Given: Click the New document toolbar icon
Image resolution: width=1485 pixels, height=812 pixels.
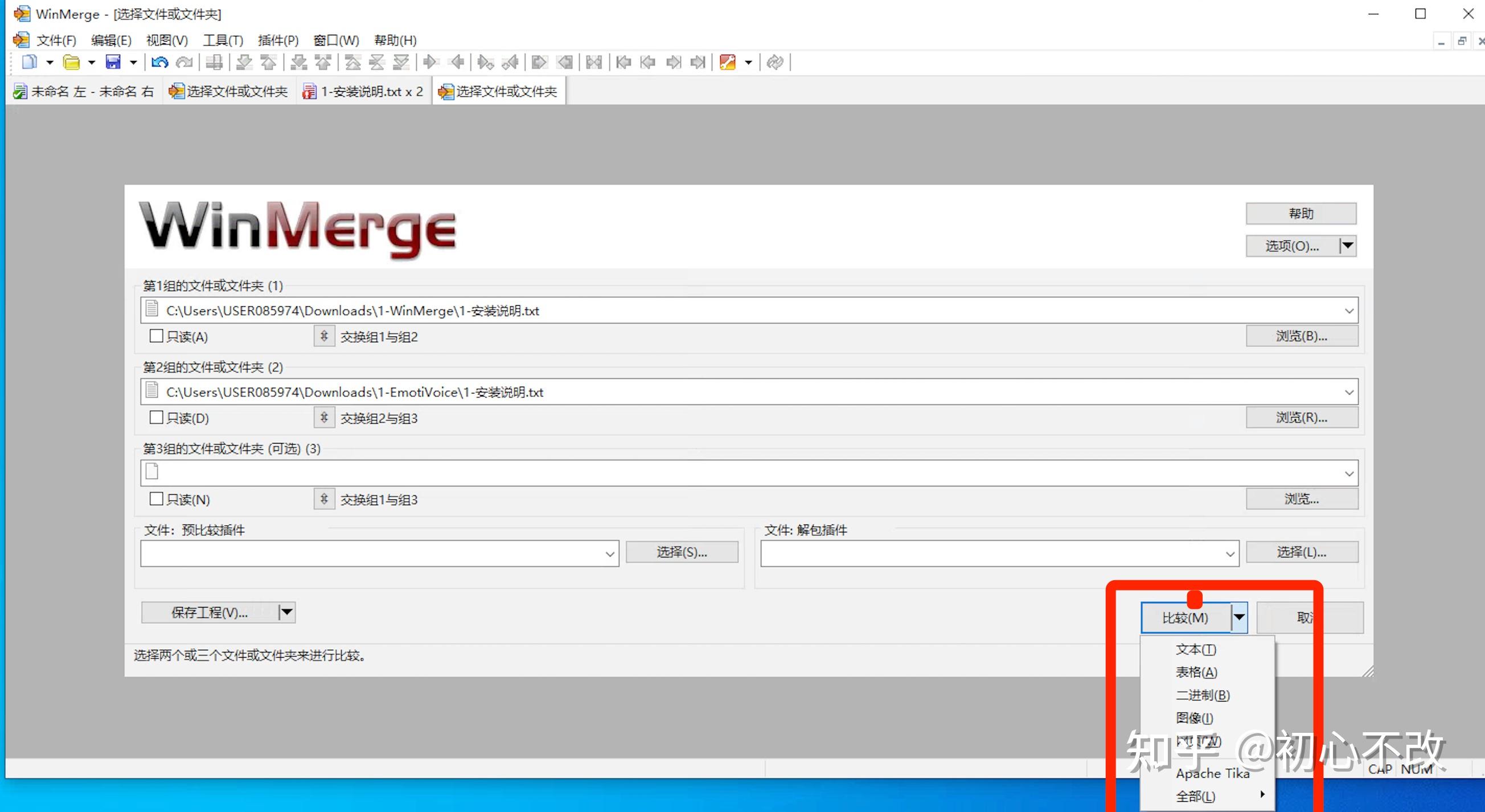Looking at the screenshot, I should [x=29, y=61].
